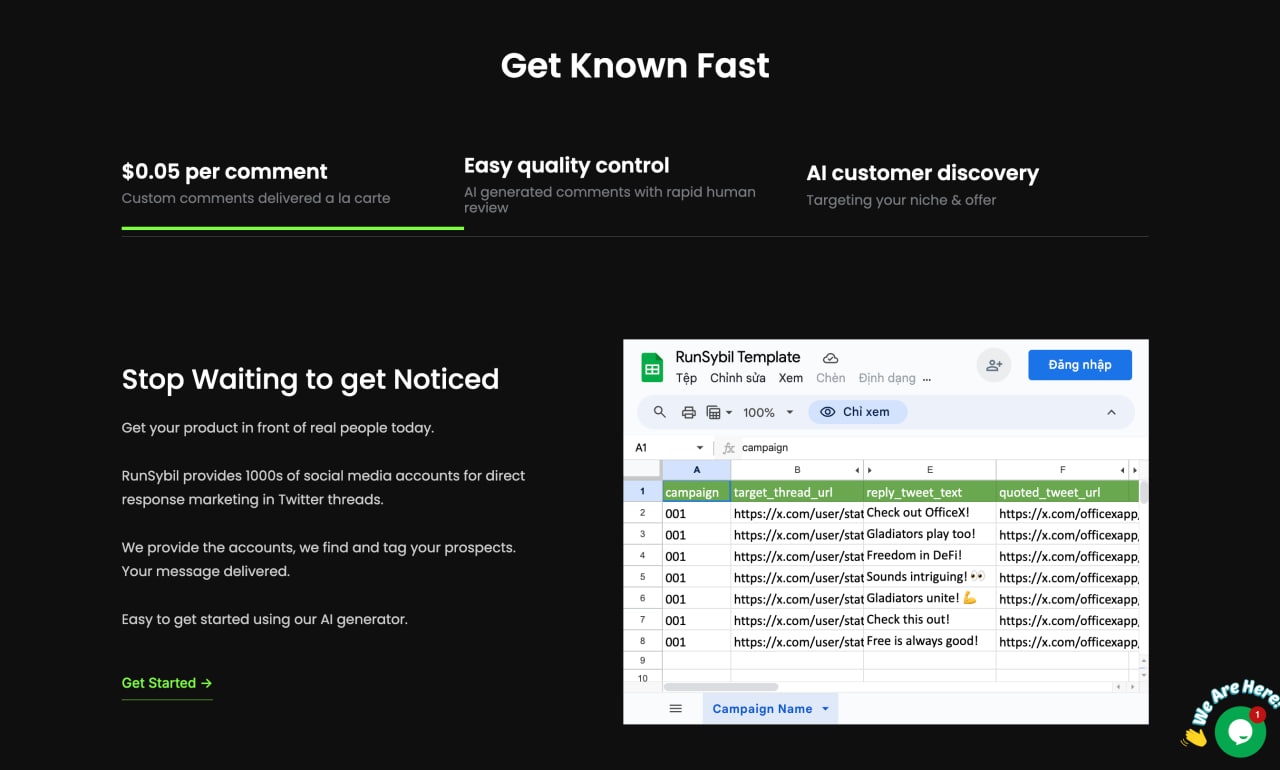The height and width of the screenshot is (770, 1280).
Task: Click cell Gladiators unite!
Action: [930, 598]
